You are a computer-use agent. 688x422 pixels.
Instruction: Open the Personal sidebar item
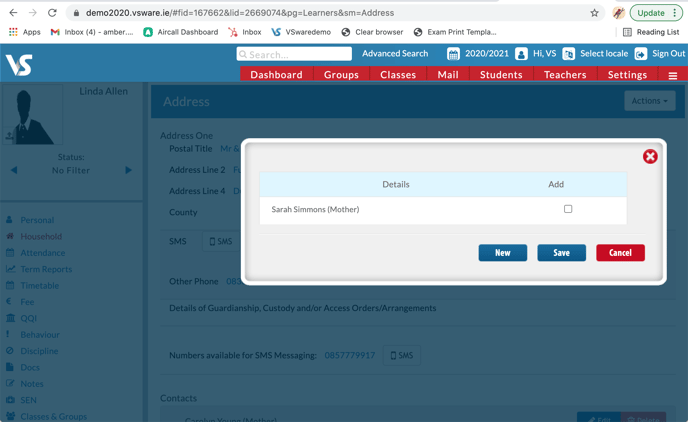point(37,220)
